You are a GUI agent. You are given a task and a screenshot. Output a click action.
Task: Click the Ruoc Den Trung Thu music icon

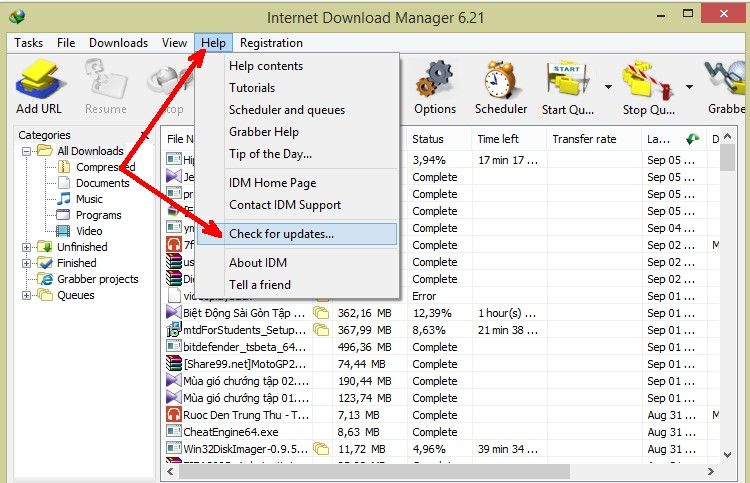pyautogui.click(x=173, y=414)
